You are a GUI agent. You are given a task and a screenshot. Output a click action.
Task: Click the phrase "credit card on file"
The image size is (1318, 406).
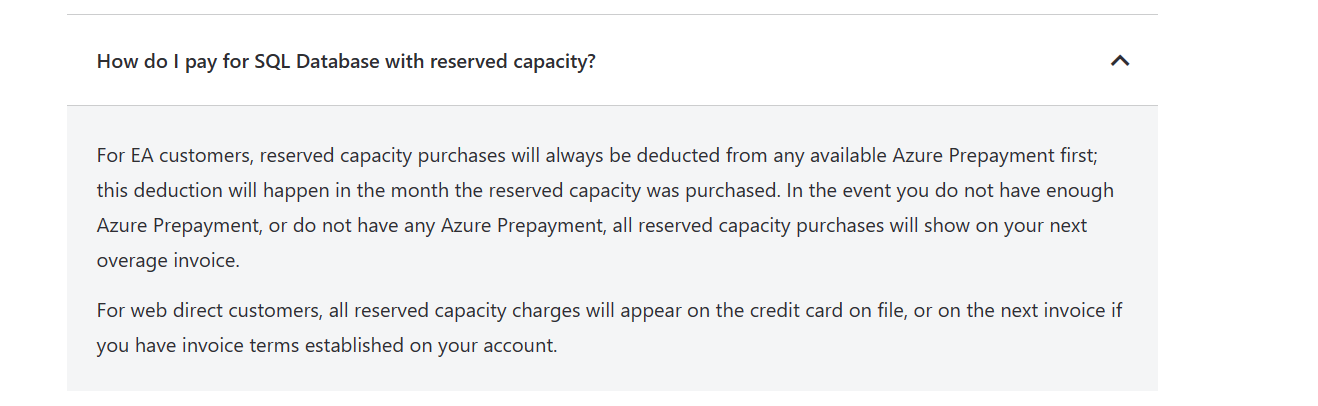tap(822, 311)
